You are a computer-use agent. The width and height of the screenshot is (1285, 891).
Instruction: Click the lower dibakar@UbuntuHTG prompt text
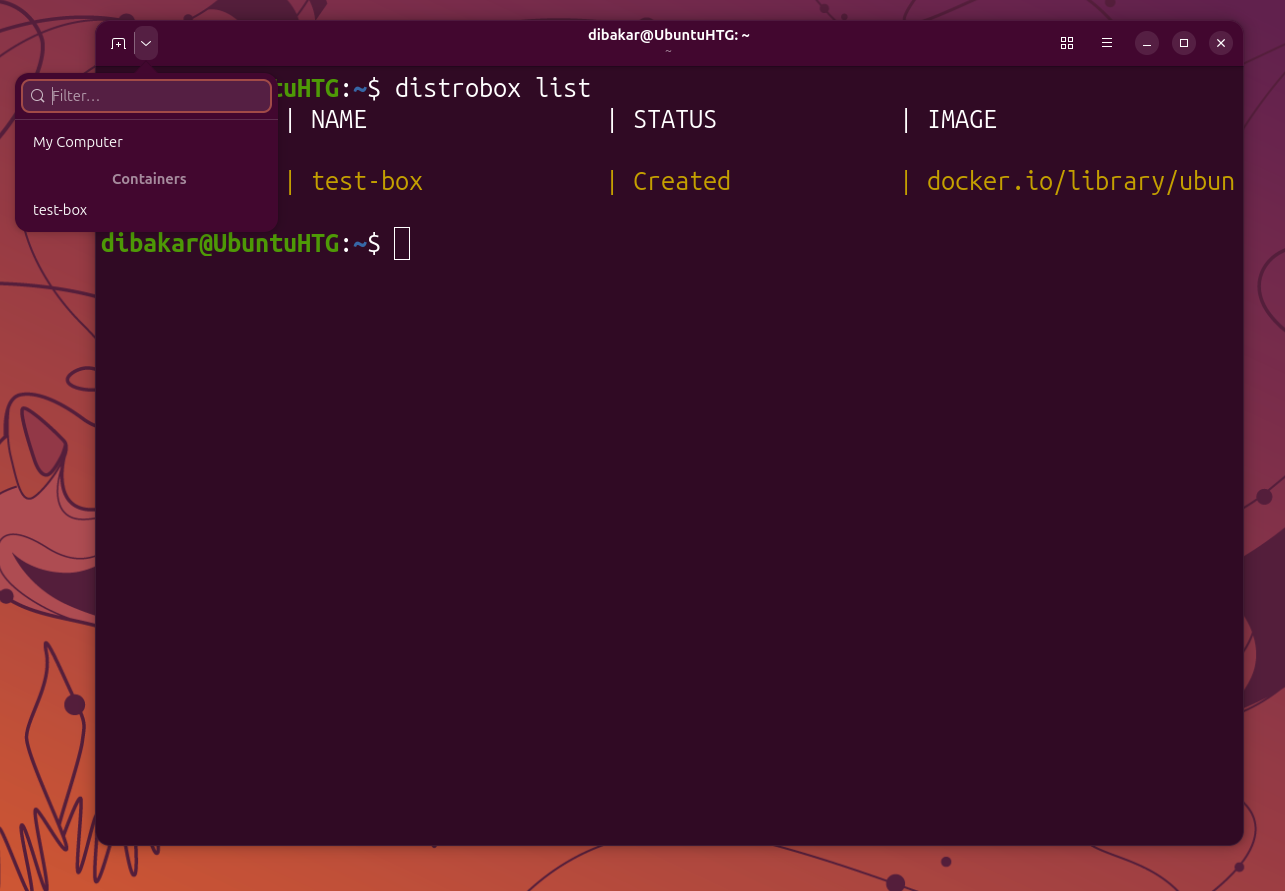(220, 243)
